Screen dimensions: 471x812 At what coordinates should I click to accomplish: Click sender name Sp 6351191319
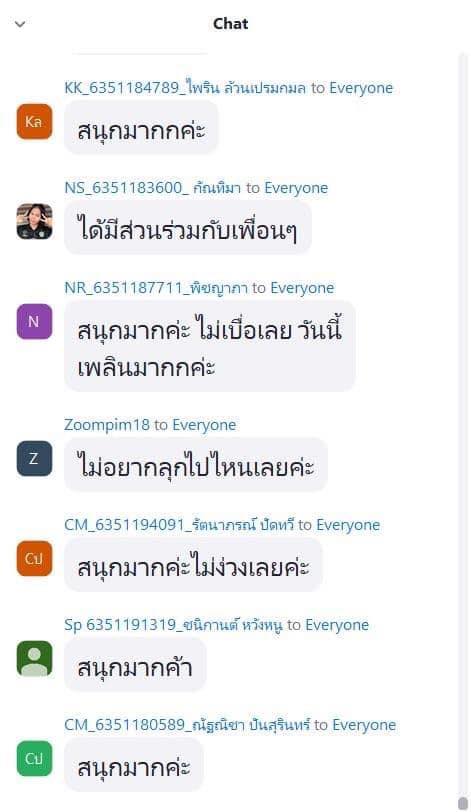173,625
